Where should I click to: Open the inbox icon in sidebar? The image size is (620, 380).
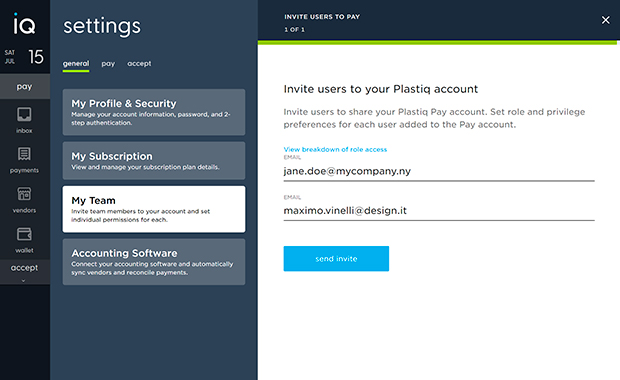pyautogui.click(x=24, y=115)
